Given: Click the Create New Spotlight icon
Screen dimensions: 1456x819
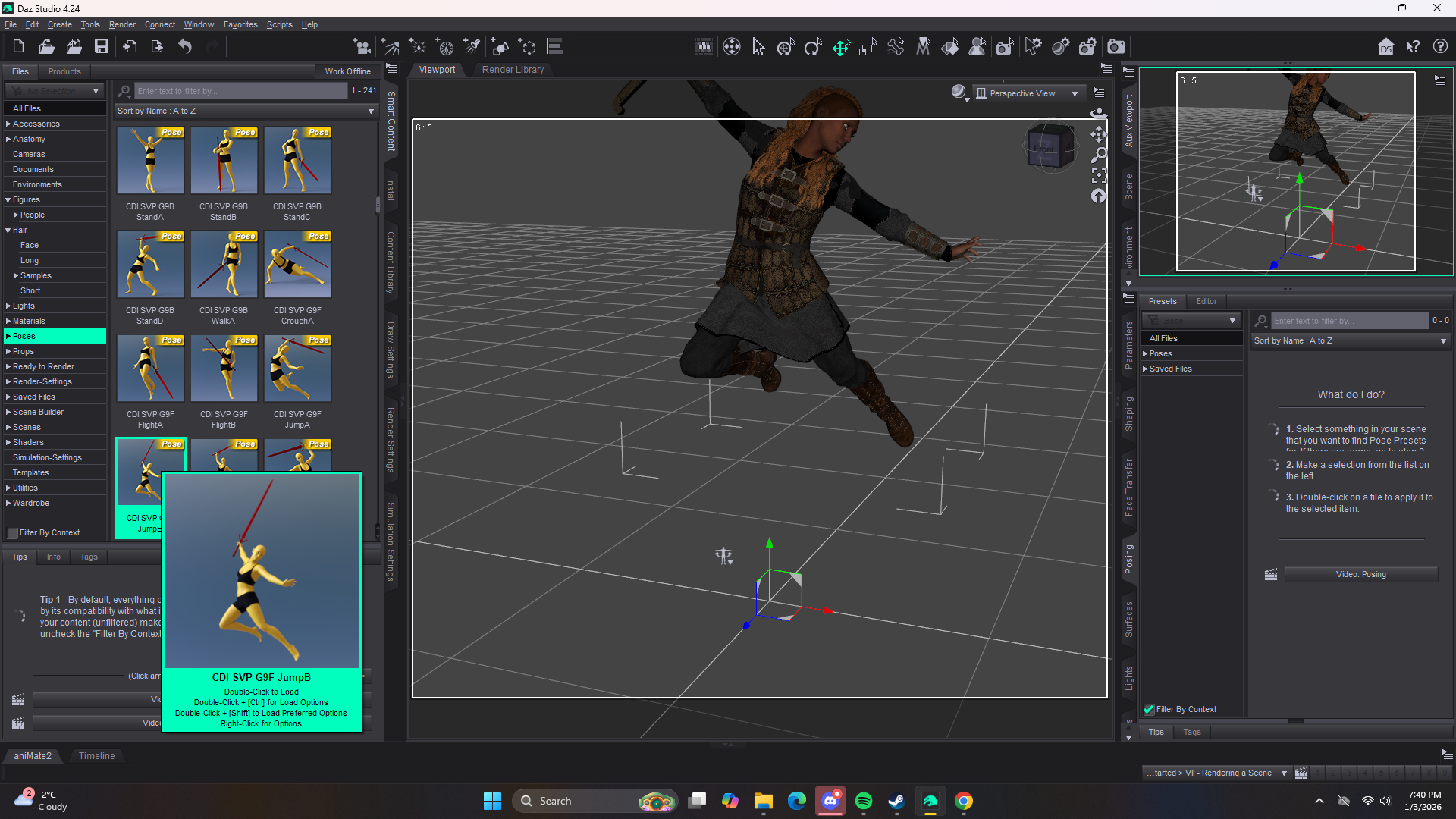Looking at the screenshot, I should click(472, 47).
